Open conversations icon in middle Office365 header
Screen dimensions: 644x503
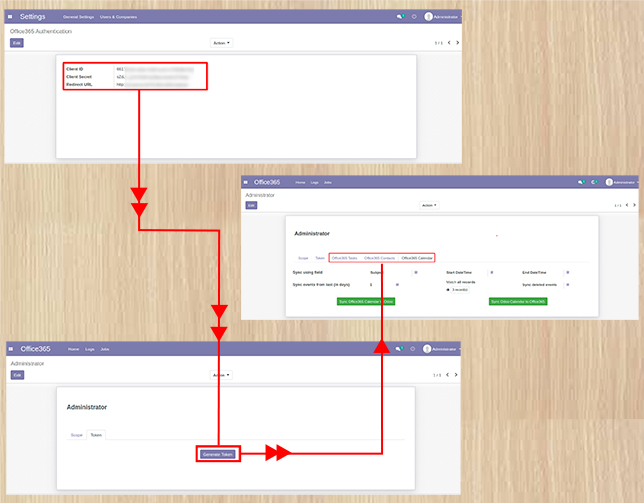581,182
